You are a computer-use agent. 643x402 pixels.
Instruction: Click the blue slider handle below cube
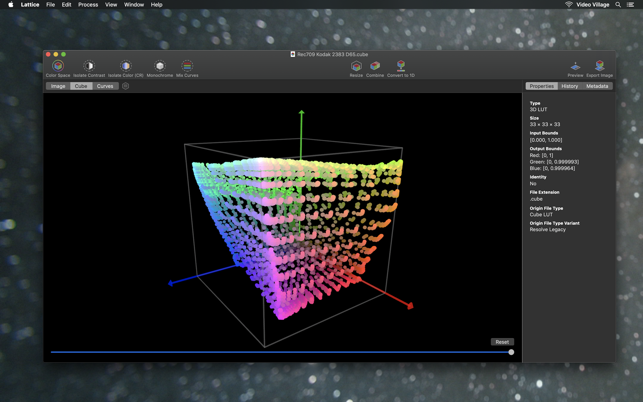pyautogui.click(x=511, y=352)
